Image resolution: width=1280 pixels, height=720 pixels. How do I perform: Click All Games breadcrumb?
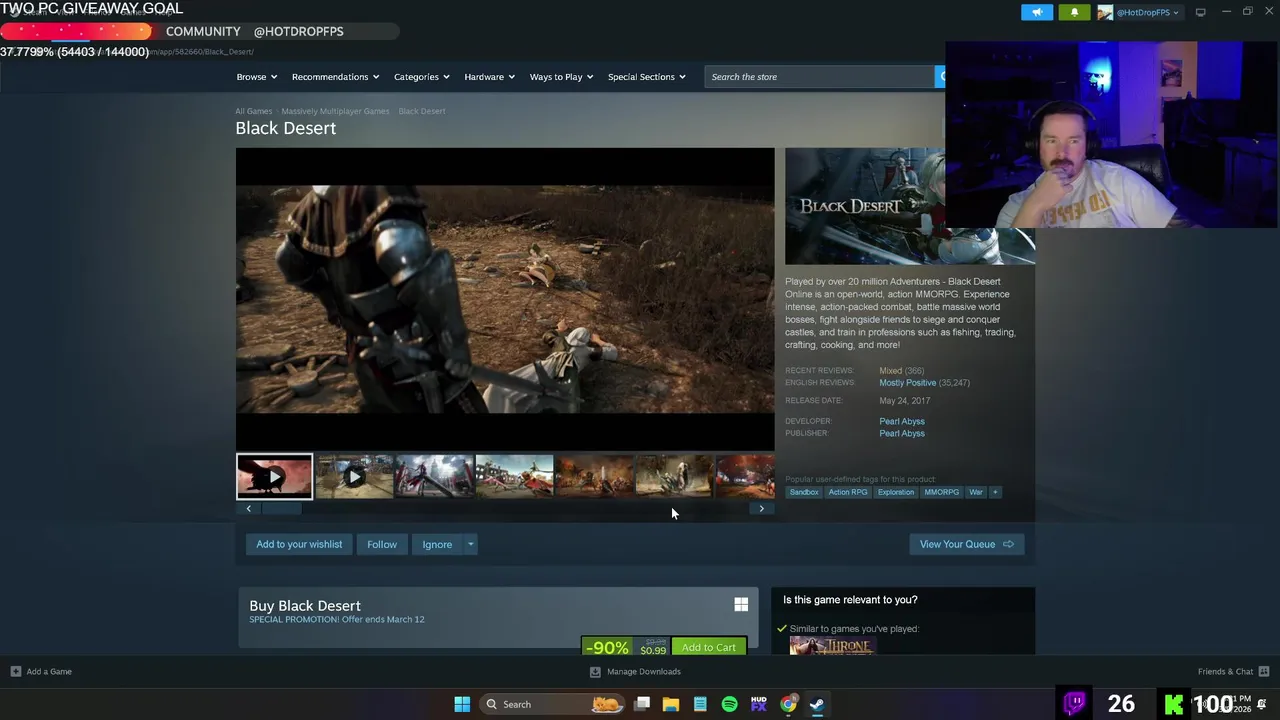tap(253, 111)
